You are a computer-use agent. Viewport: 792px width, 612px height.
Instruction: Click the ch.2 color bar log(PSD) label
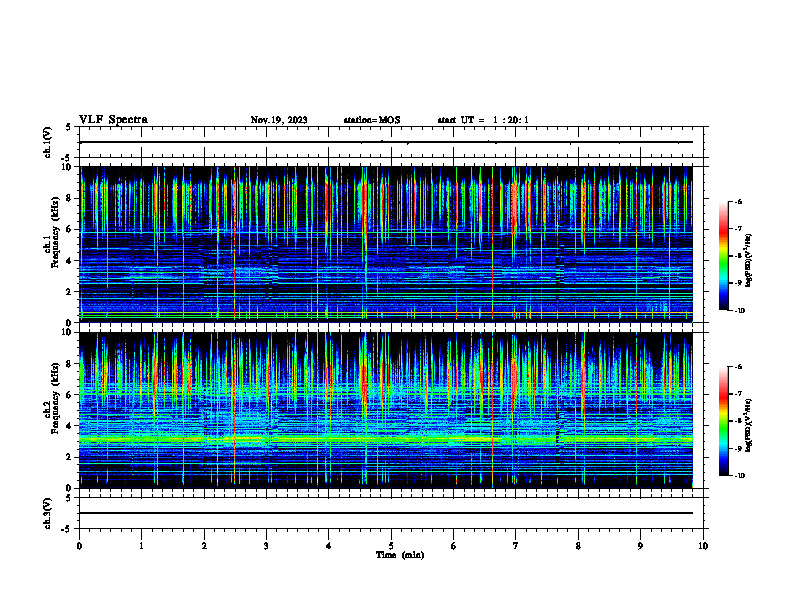(x=749, y=426)
